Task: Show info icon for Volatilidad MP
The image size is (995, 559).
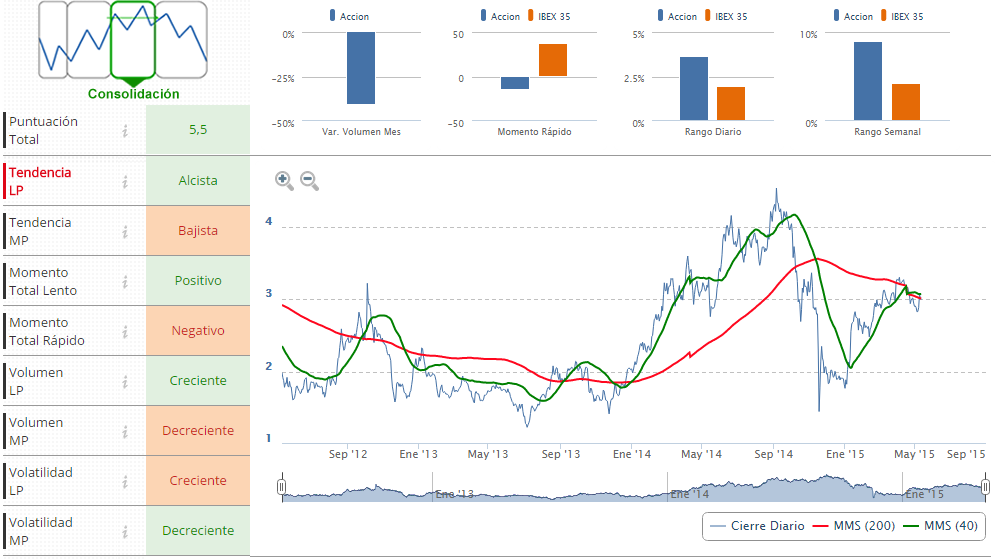Action: click(x=125, y=531)
